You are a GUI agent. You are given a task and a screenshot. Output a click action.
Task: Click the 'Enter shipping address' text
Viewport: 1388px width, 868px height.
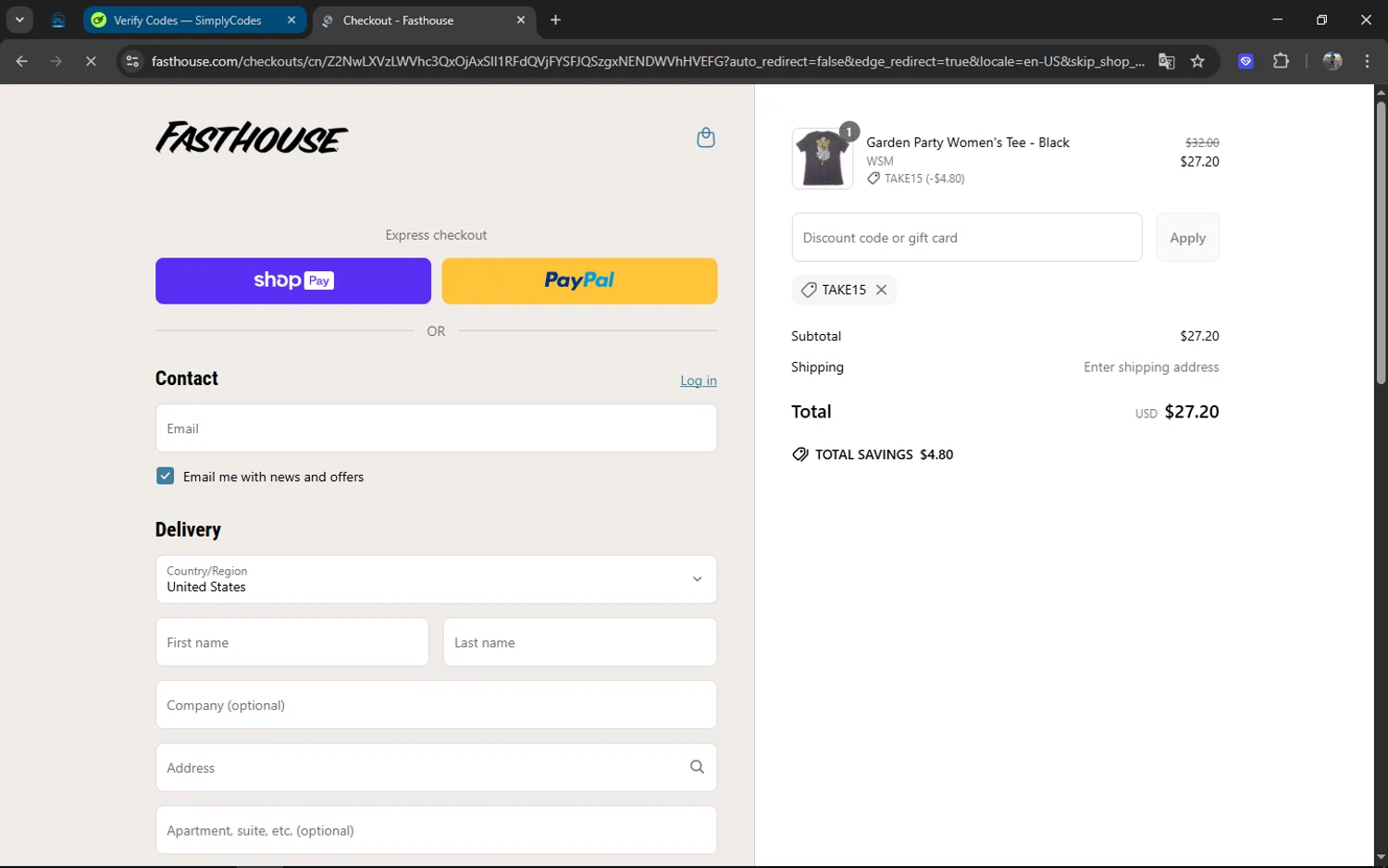(1151, 367)
